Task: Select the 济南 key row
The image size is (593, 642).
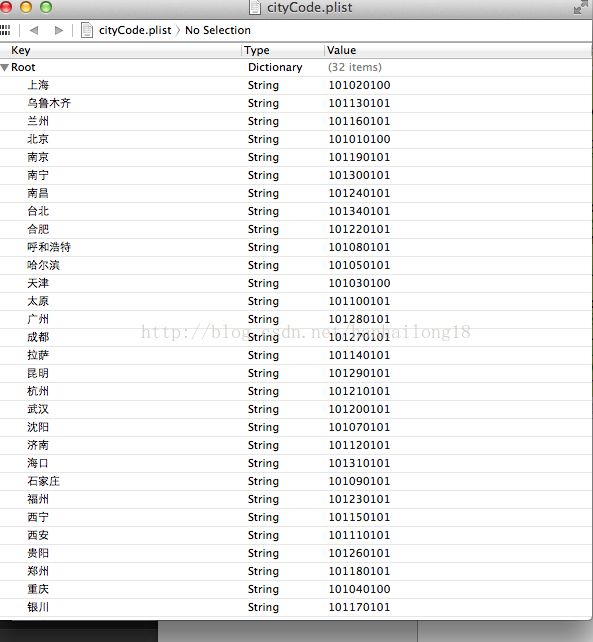Action: [38, 445]
